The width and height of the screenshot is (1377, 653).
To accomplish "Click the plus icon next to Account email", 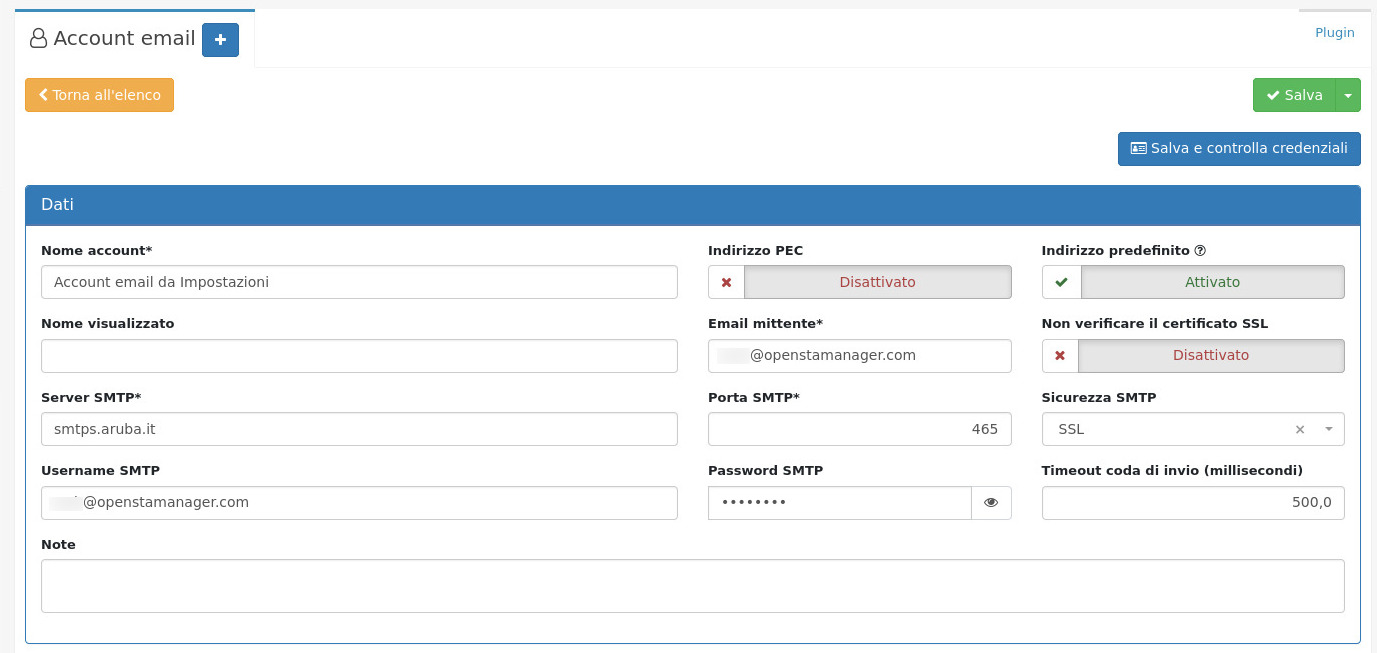I will click(x=220, y=40).
